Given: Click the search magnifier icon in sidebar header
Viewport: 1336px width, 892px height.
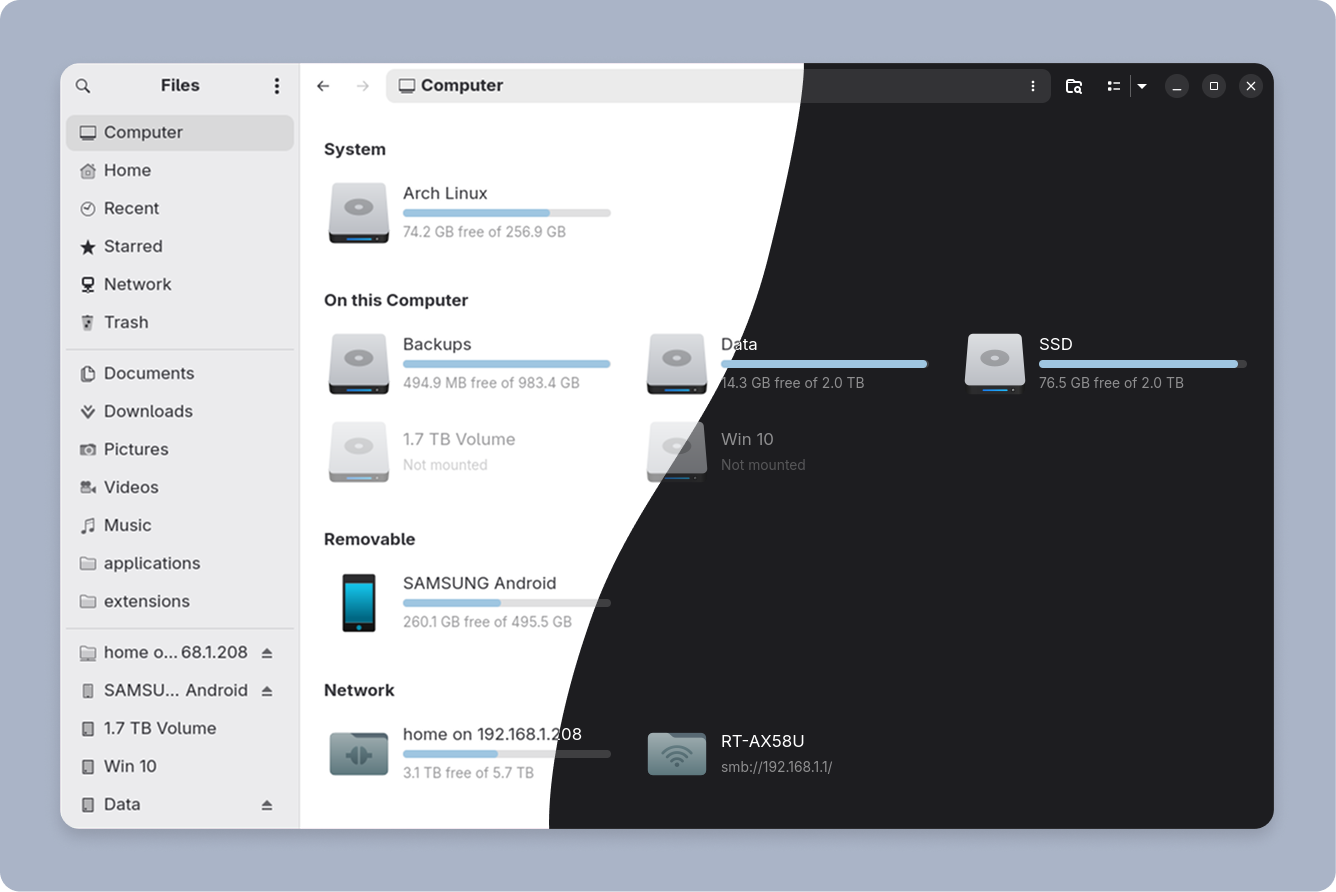Looking at the screenshot, I should (83, 86).
